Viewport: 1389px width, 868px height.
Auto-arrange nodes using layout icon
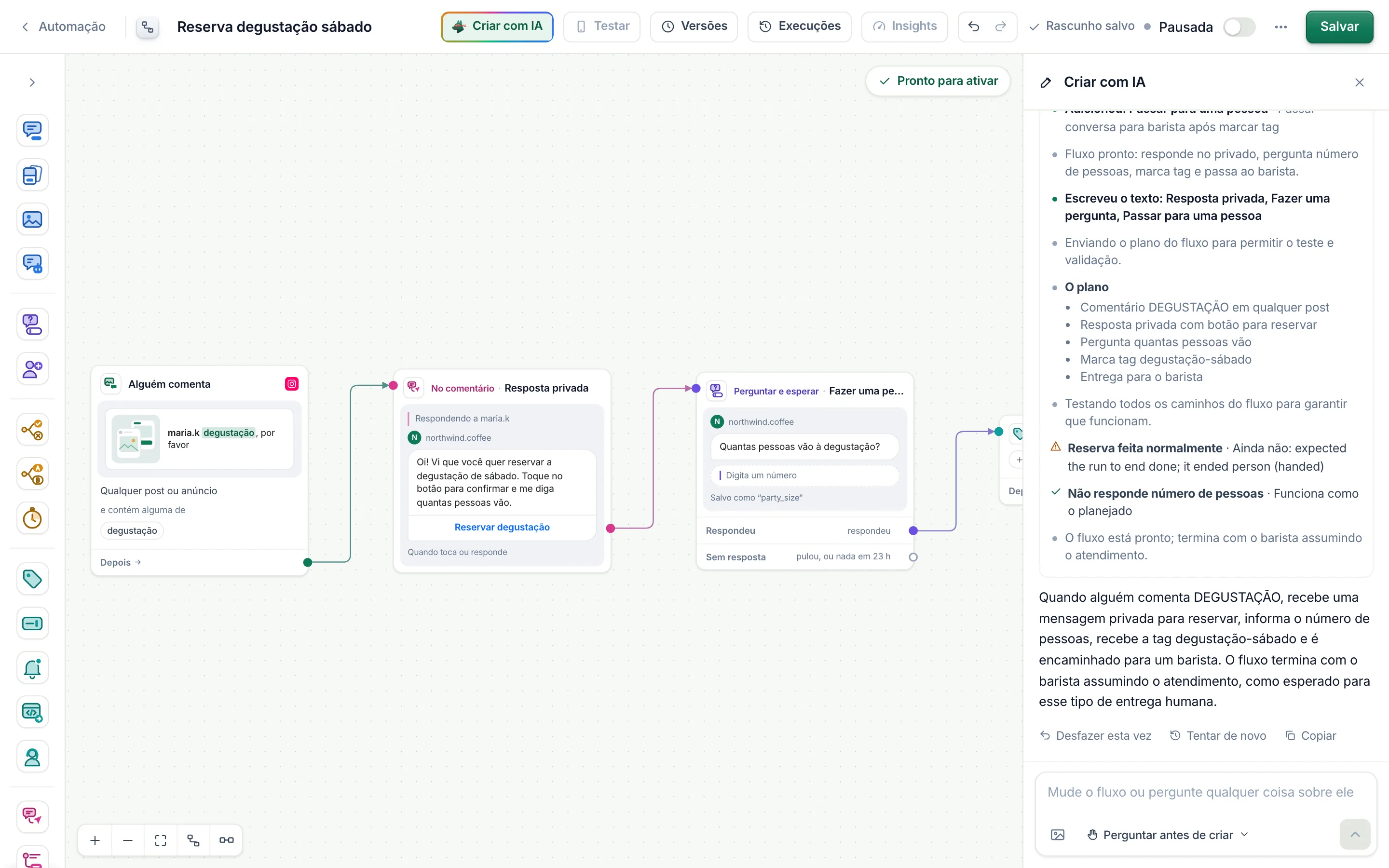click(193, 841)
